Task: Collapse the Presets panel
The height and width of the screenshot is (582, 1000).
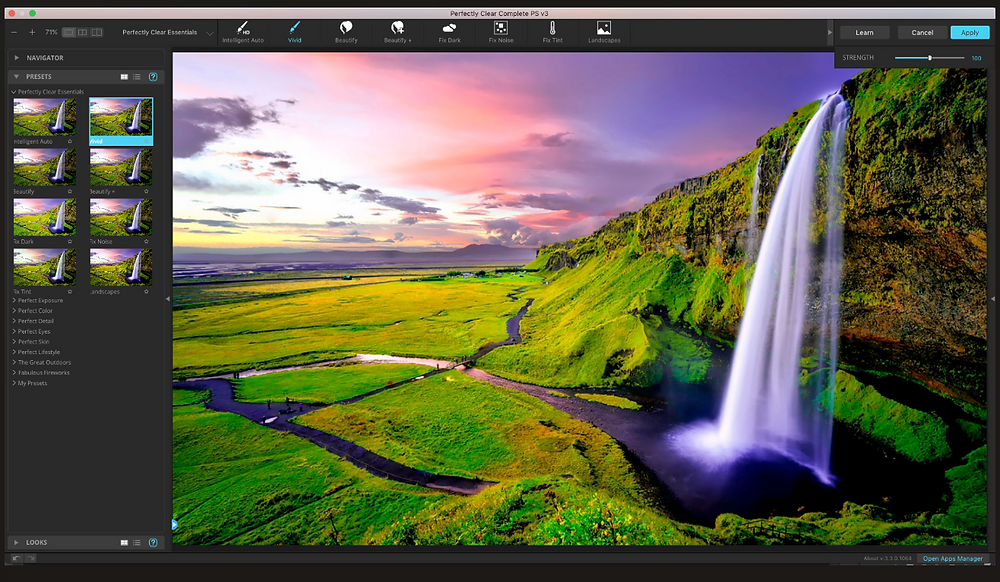Action: click(x=17, y=76)
